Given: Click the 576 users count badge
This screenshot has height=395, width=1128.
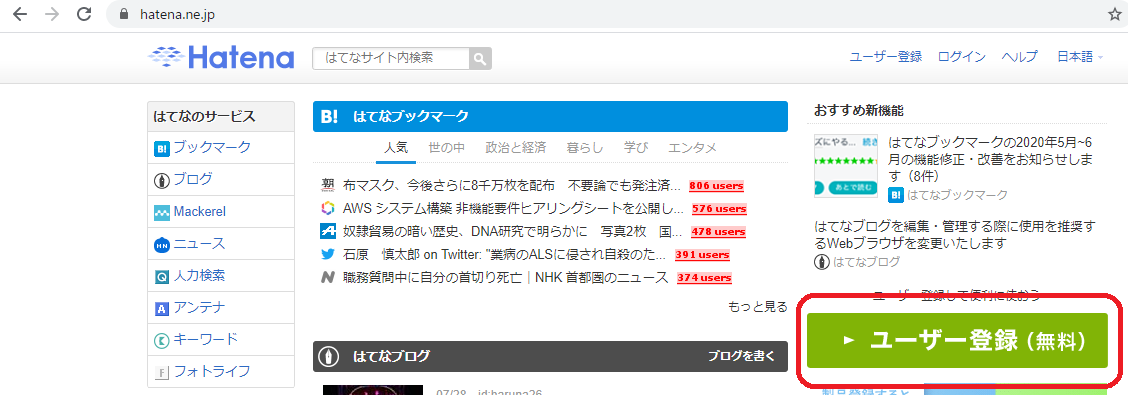Looking at the screenshot, I should [719, 209].
